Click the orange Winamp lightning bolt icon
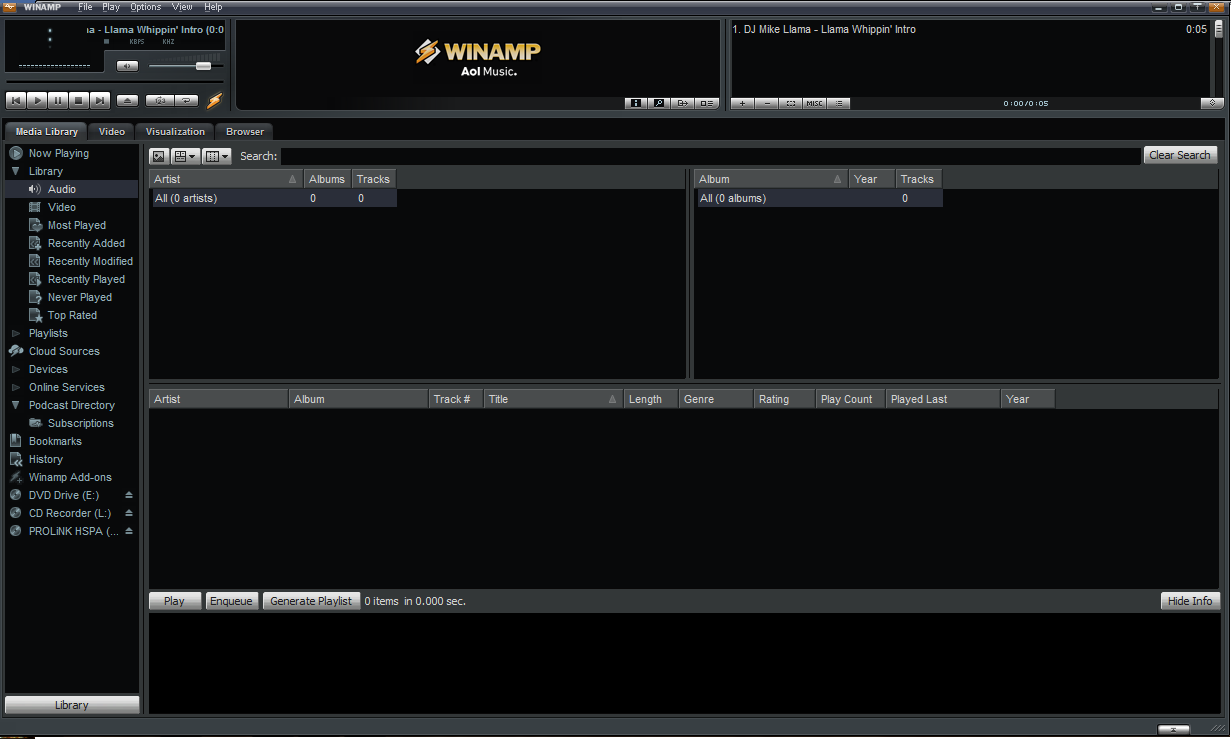This screenshot has height=739, width=1231. [214, 100]
